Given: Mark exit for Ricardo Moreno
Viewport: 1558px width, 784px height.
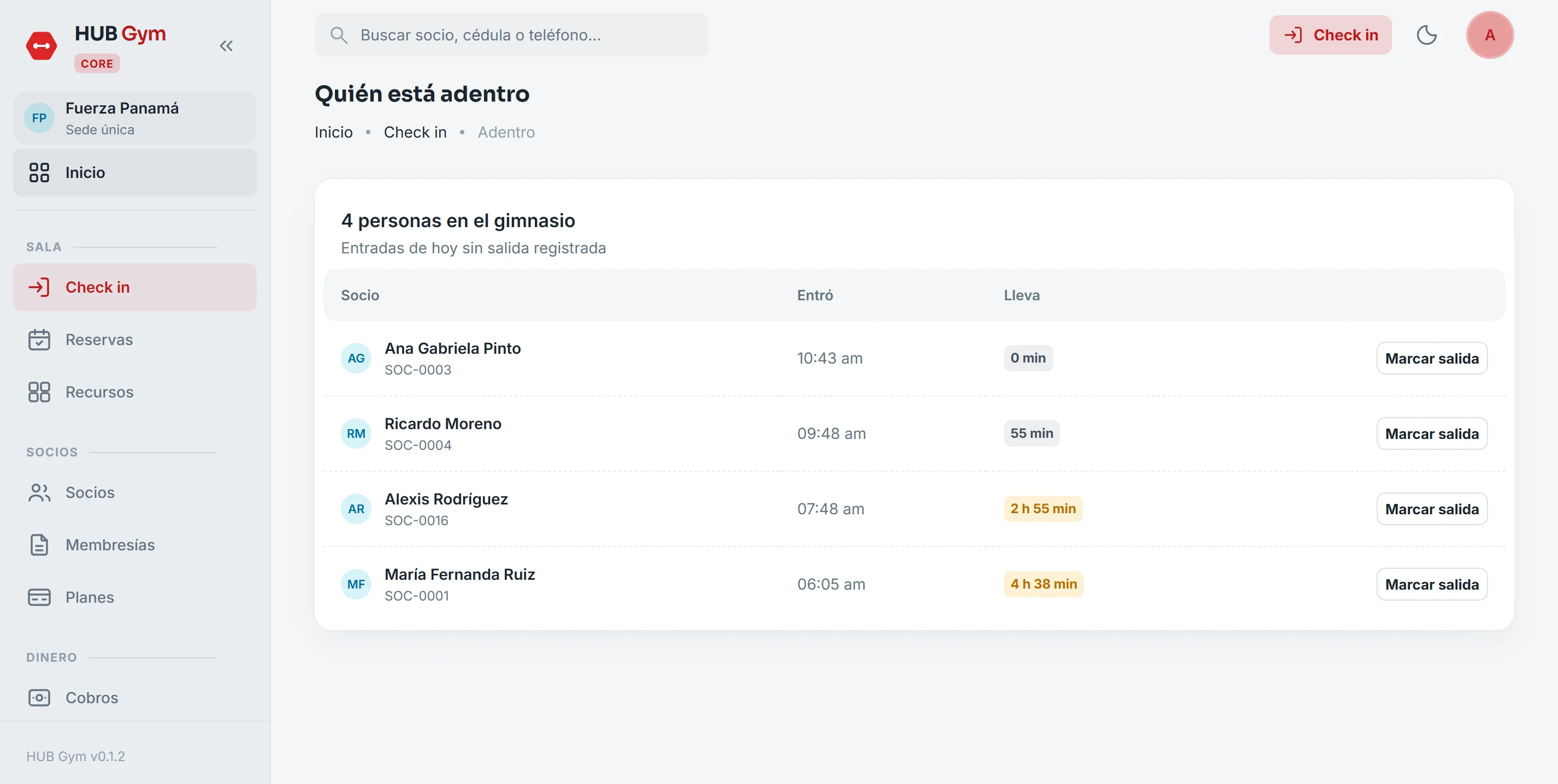Looking at the screenshot, I should click(x=1432, y=433).
